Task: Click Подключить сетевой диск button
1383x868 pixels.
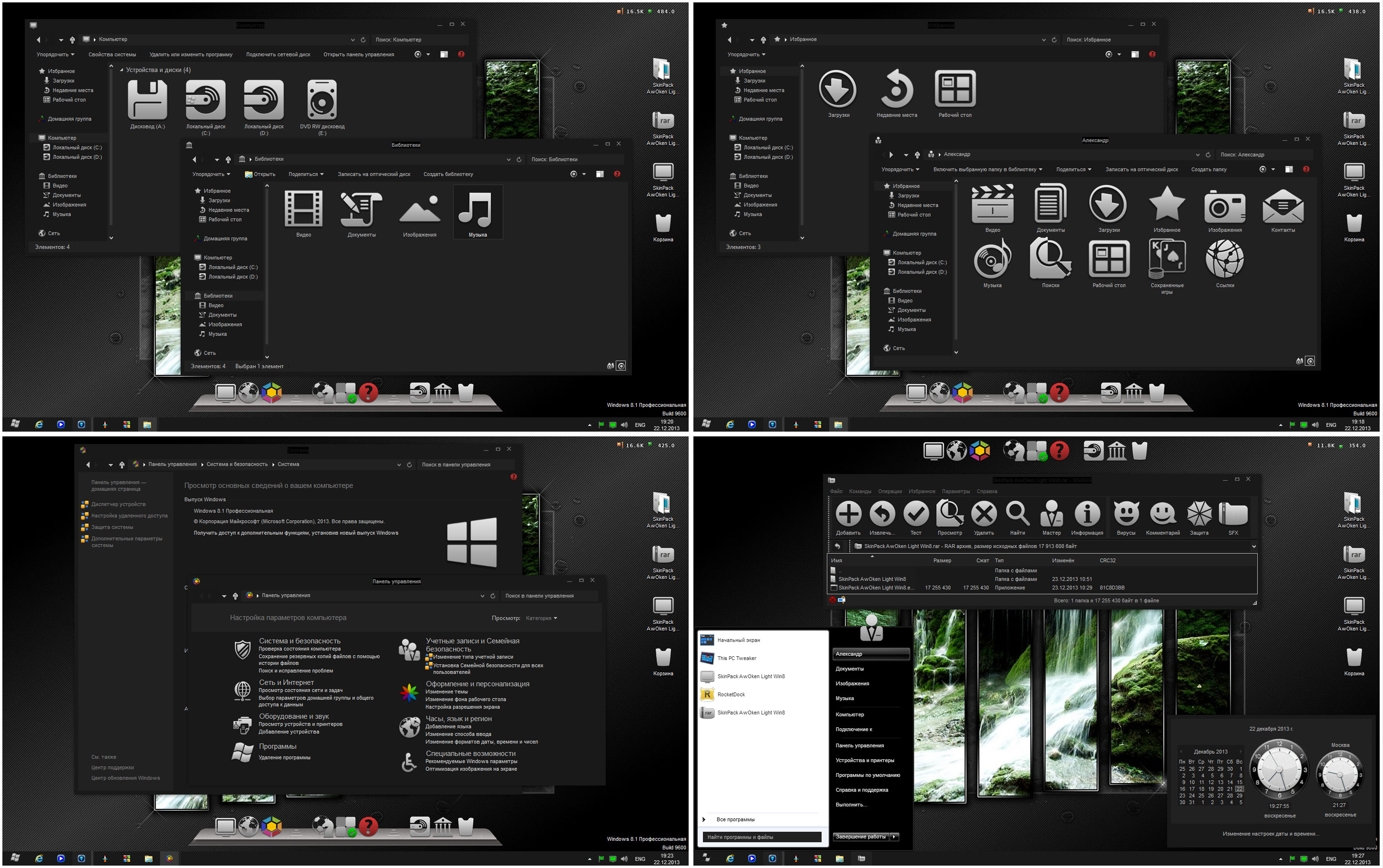Action: (278, 54)
